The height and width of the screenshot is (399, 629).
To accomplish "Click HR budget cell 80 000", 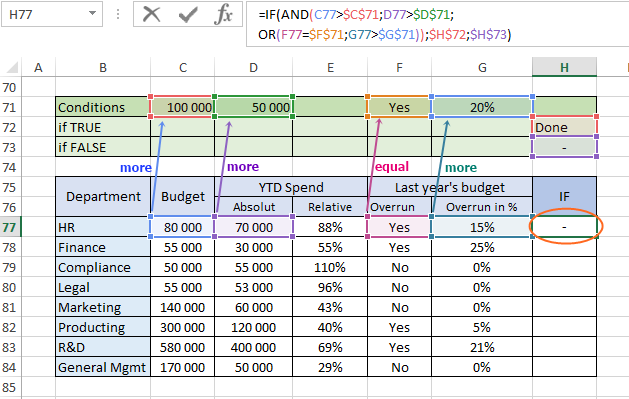I will (183, 227).
